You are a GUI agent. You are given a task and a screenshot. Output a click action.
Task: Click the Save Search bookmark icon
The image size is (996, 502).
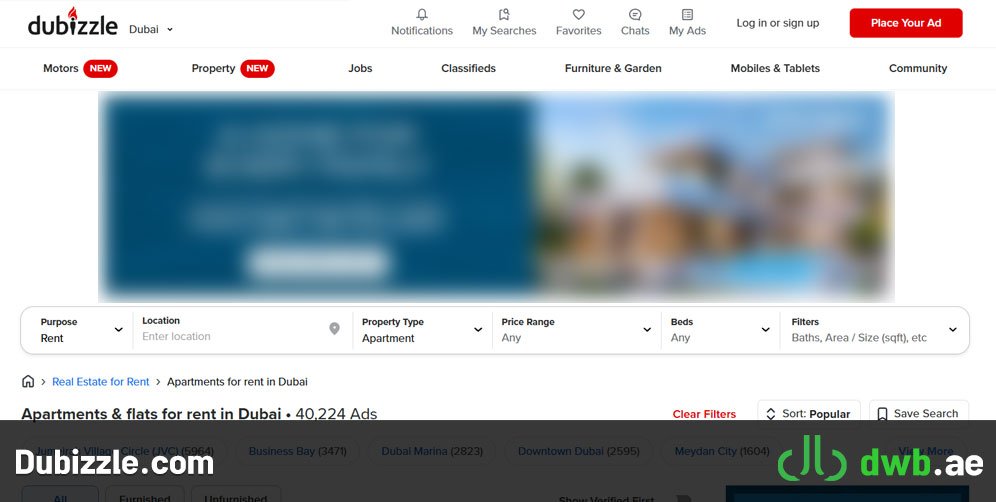pyautogui.click(x=882, y=414)
